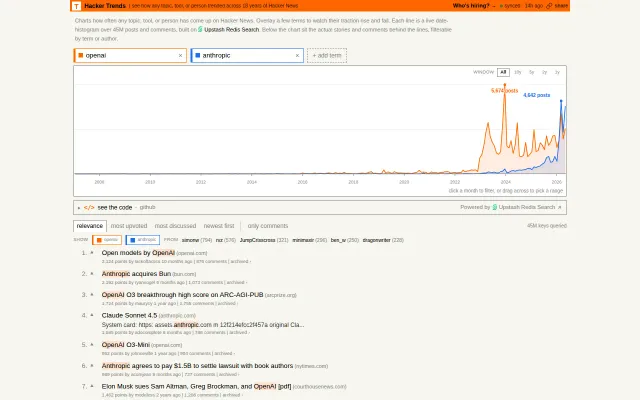Upvote the Anthropic acquires Bun story
Image resolution: width=640 pixels, height=400 pixels.
(92, 273)
